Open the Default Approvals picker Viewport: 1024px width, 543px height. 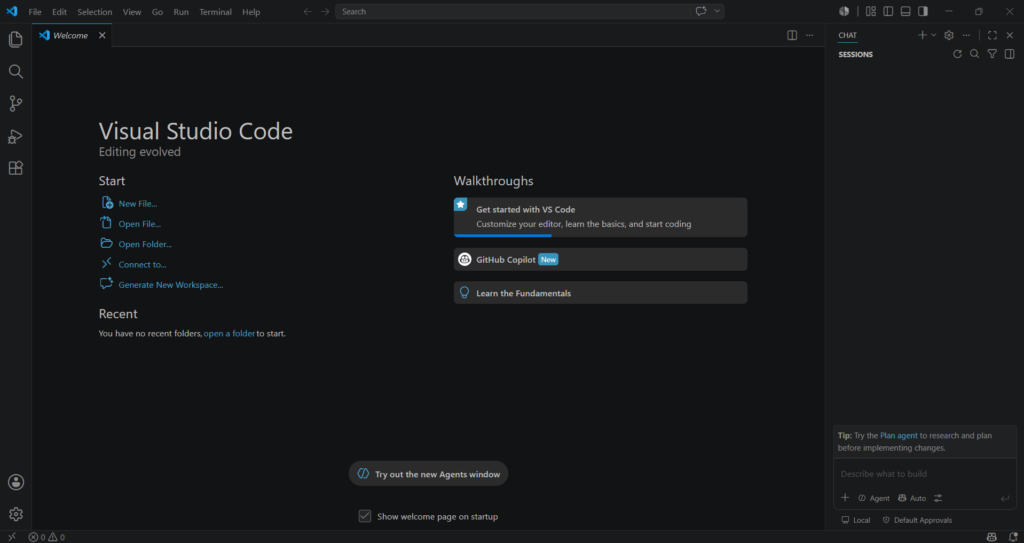[917, 520]
